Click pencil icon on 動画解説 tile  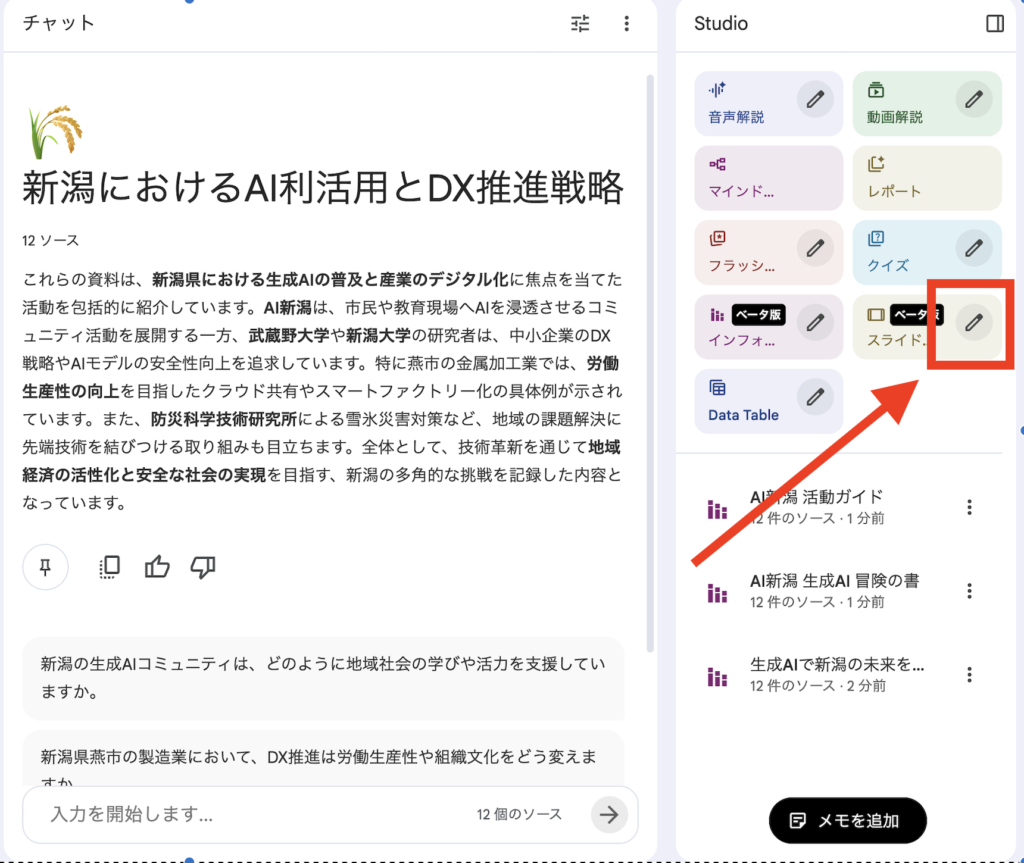(x=974, y=99)
